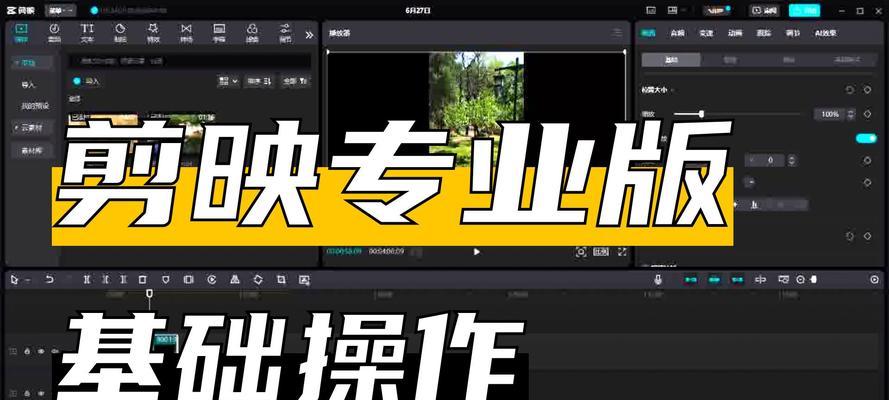Open the Media tab in top toolbar
Image resolution: width=889 pixels, height=400 pixels.
click(x=21, y=33)
